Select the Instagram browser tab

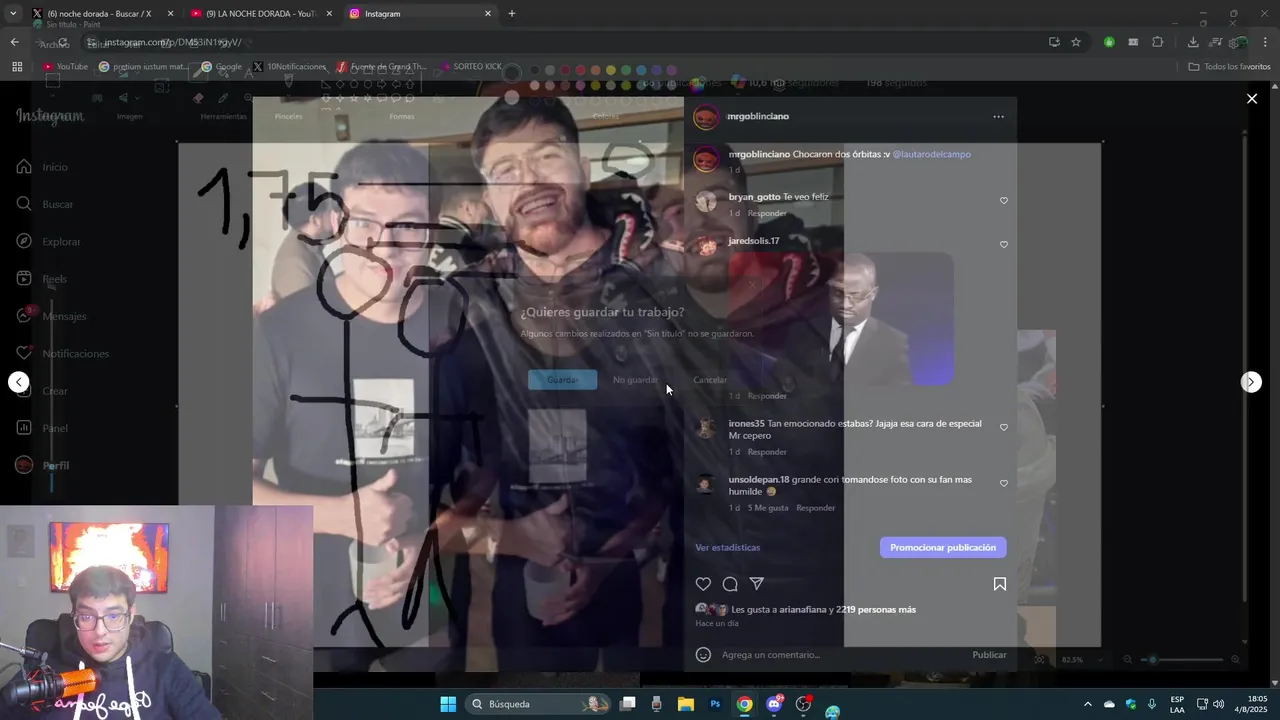[x=420, y=14]
